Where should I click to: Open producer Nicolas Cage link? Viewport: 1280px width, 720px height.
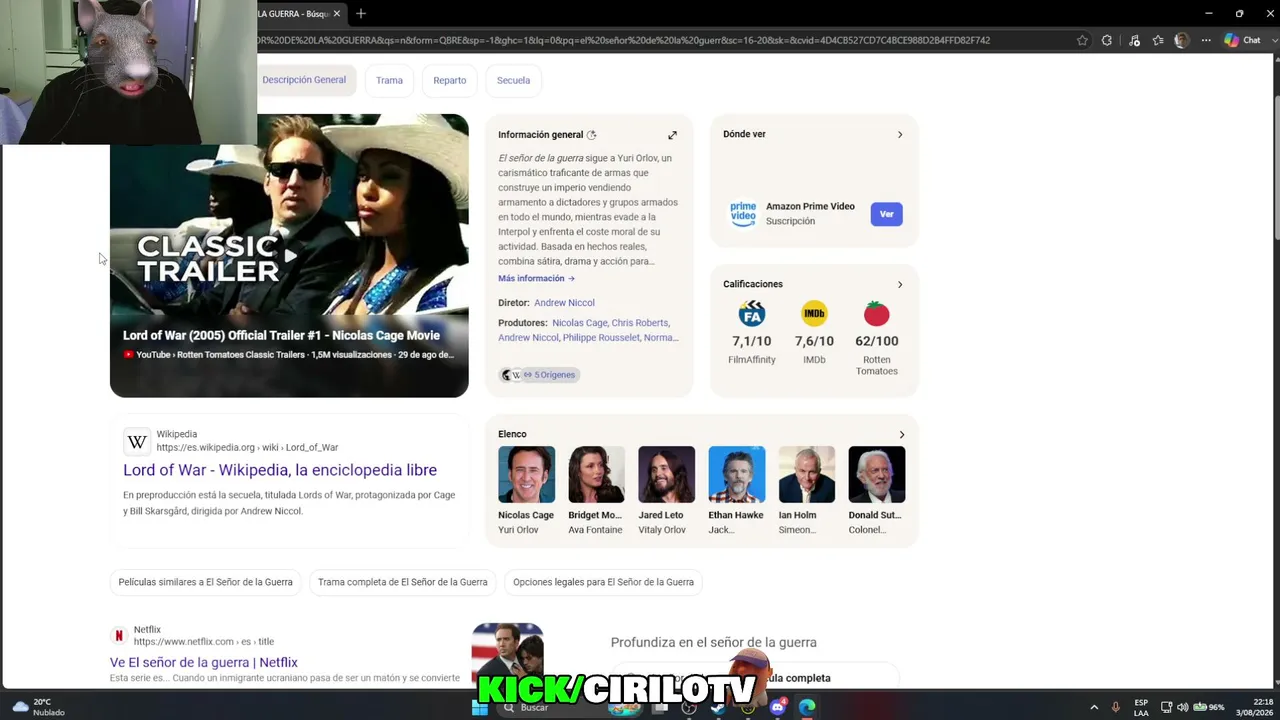580,323
